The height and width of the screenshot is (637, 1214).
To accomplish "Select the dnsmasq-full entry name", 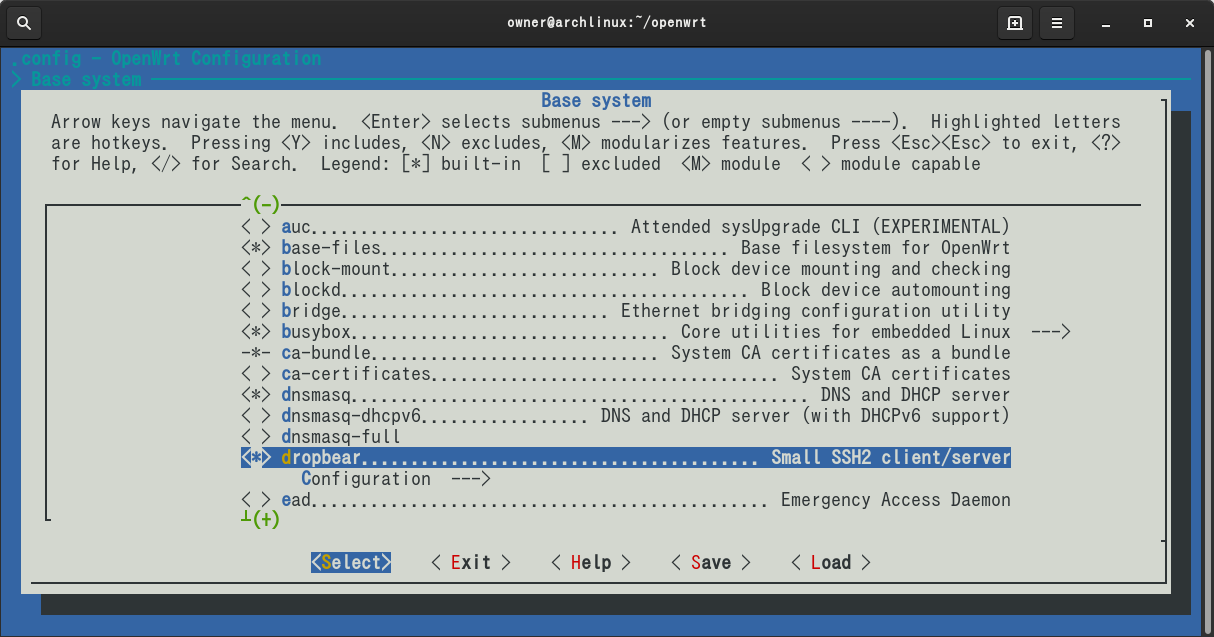I will pos(341,437).
